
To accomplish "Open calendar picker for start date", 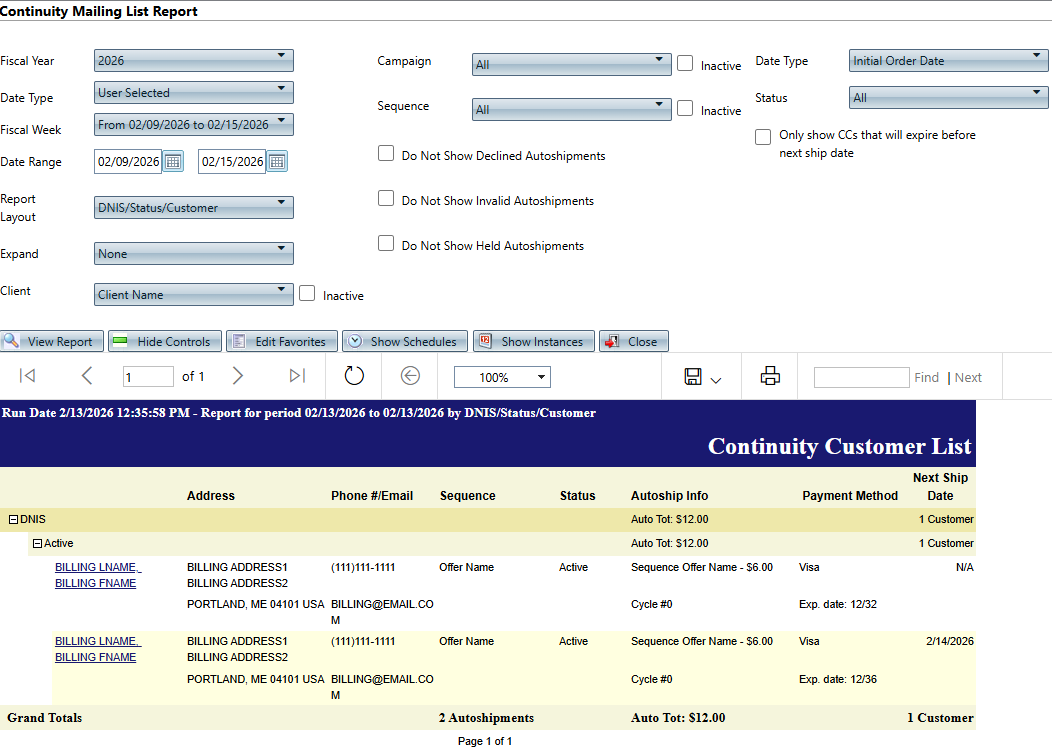I will (174, 162).
